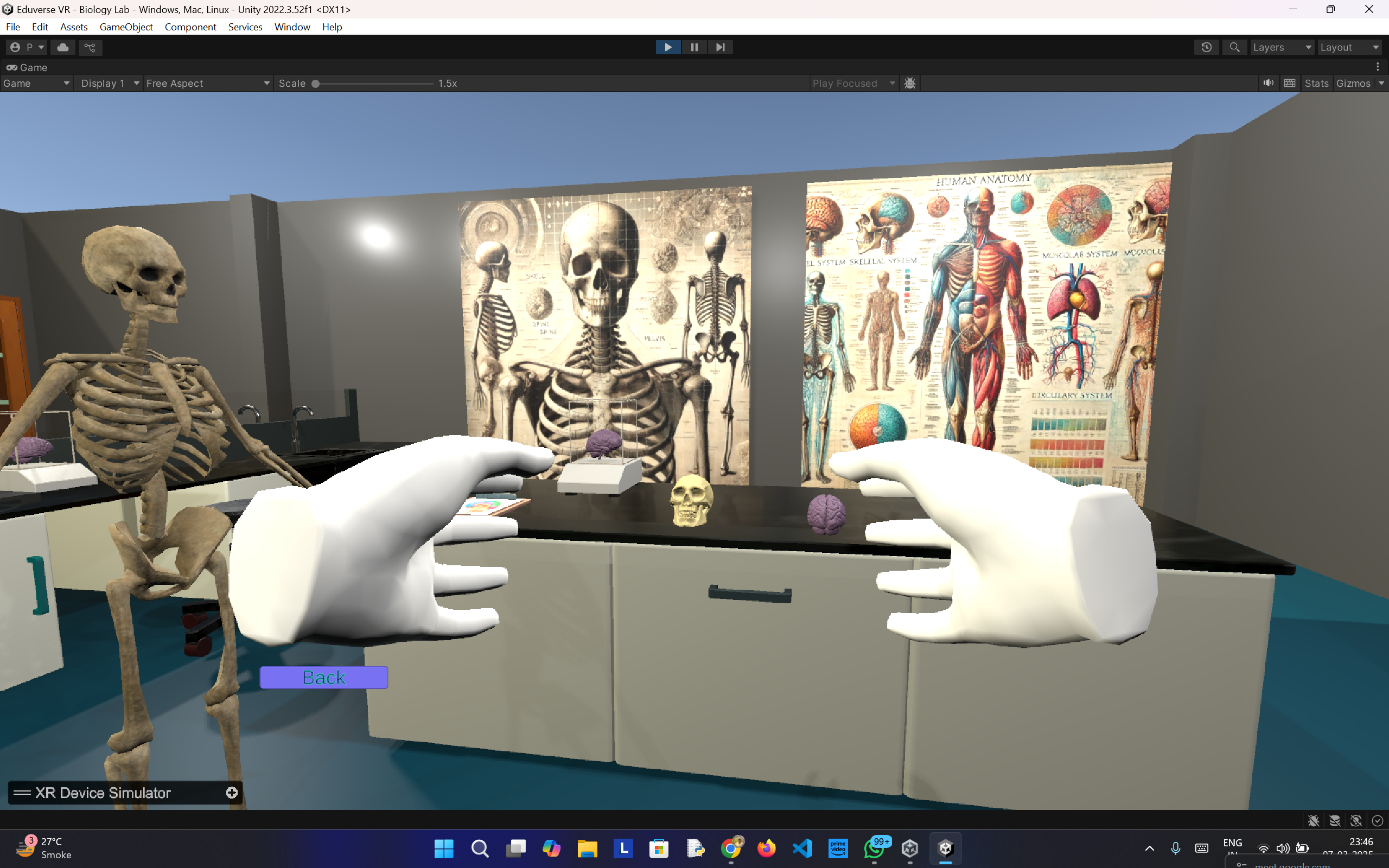Image resolution: width=1389 pixels, height=868 pixels.
Task: Step forward one frame
Action: click(721, 47)
